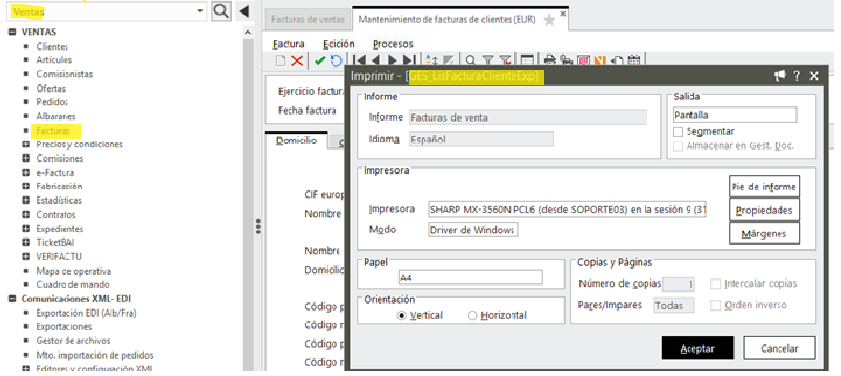Screen dimensions: 841x376
Task: Open the Ventas search dropdown arrow
Action: (200, 11)
